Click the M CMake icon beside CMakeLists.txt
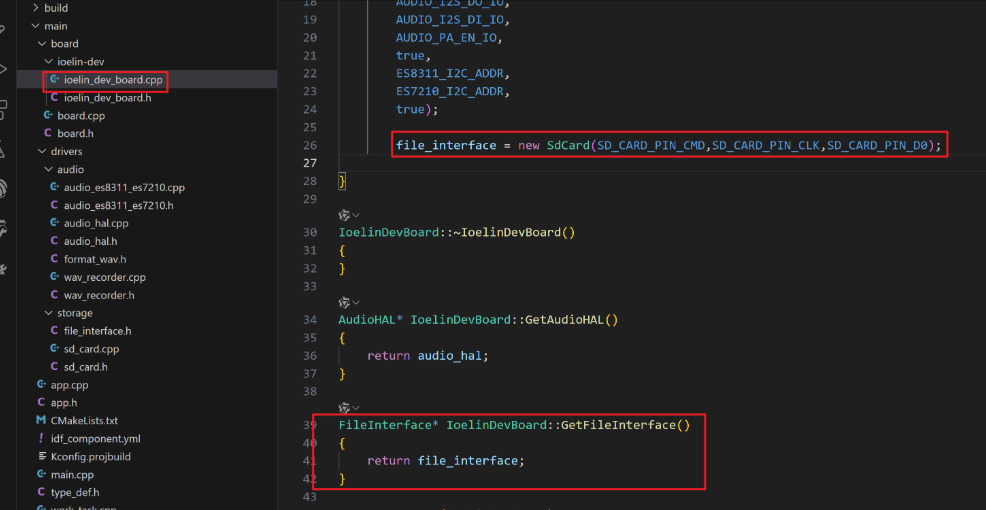This screenshot has height=510, width=986. [41, 420]
